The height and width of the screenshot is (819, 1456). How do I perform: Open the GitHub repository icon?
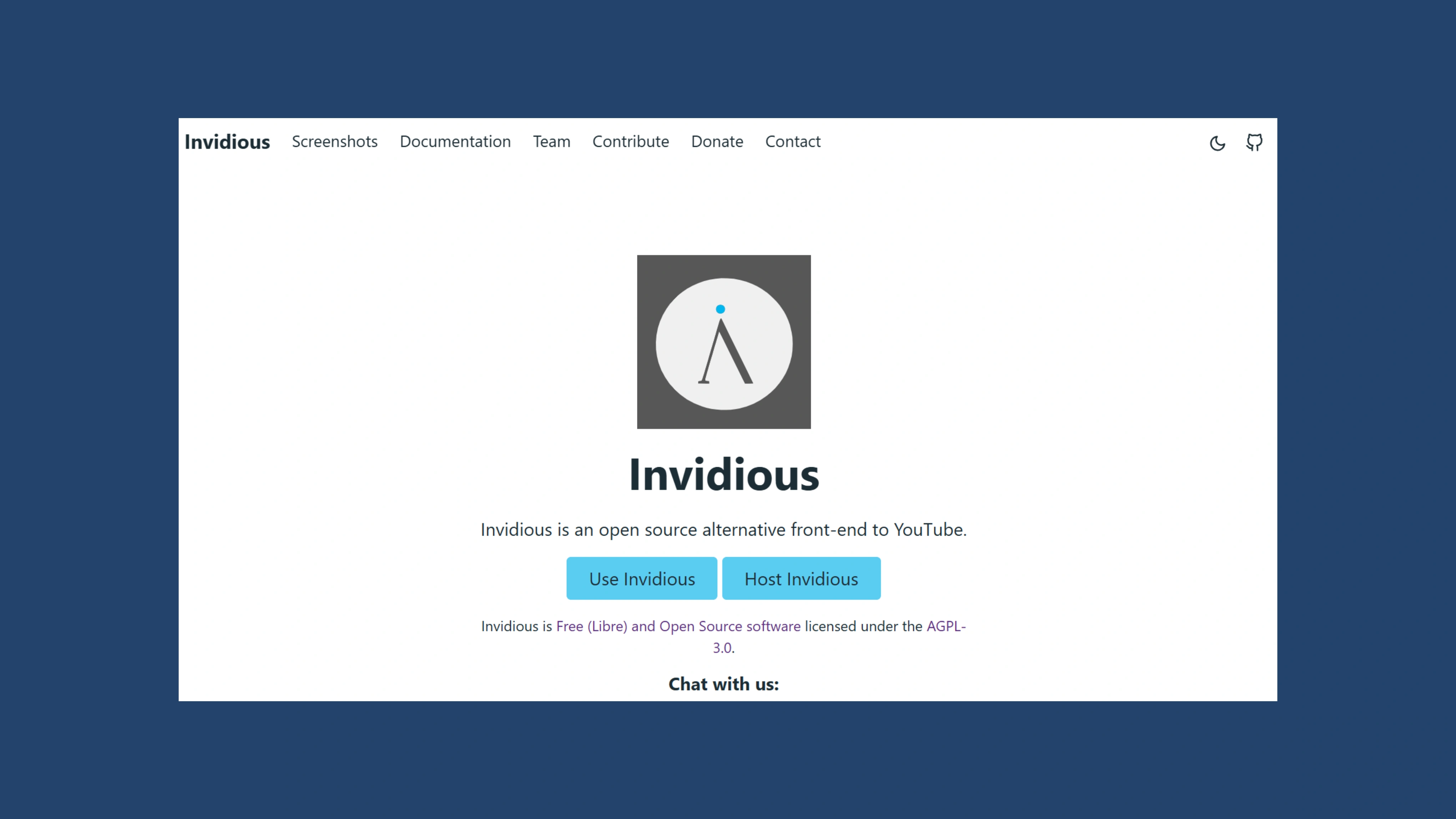click(x=1254, y=142)
